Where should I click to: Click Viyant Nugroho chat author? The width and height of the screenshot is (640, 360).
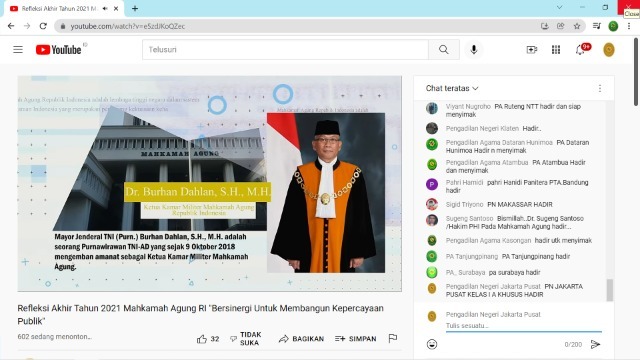(468, 107)
